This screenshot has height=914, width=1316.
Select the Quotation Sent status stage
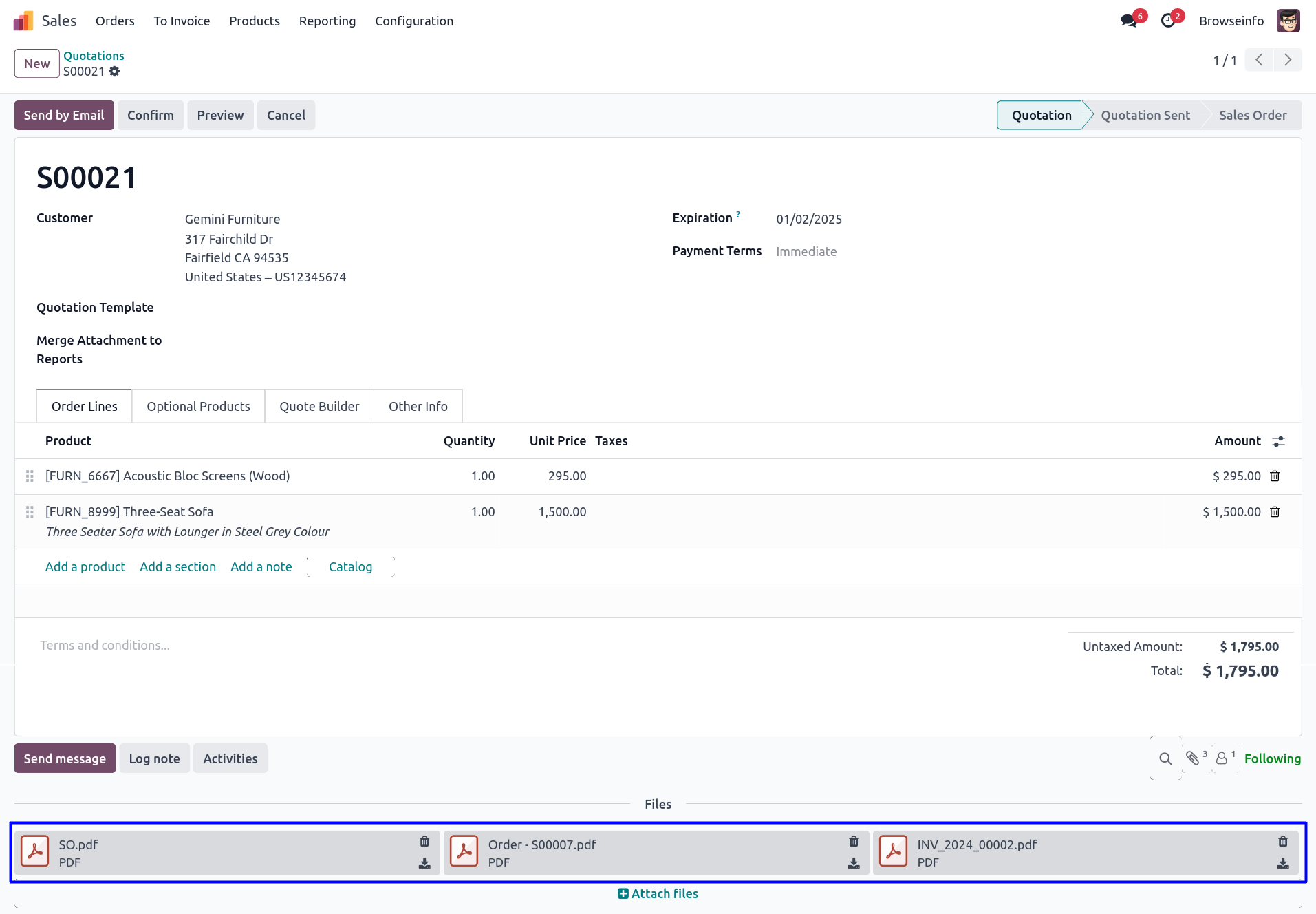coord(1145,115)
